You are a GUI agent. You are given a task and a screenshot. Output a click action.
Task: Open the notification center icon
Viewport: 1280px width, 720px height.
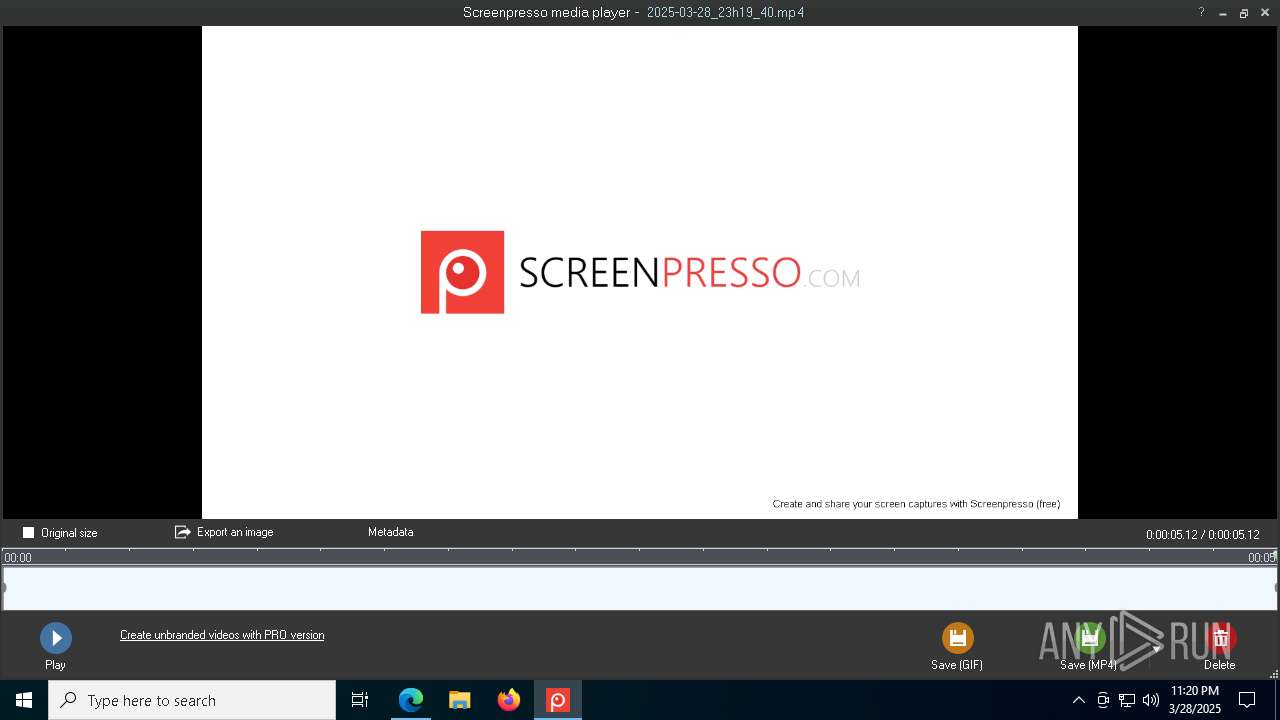point(1247,700)
